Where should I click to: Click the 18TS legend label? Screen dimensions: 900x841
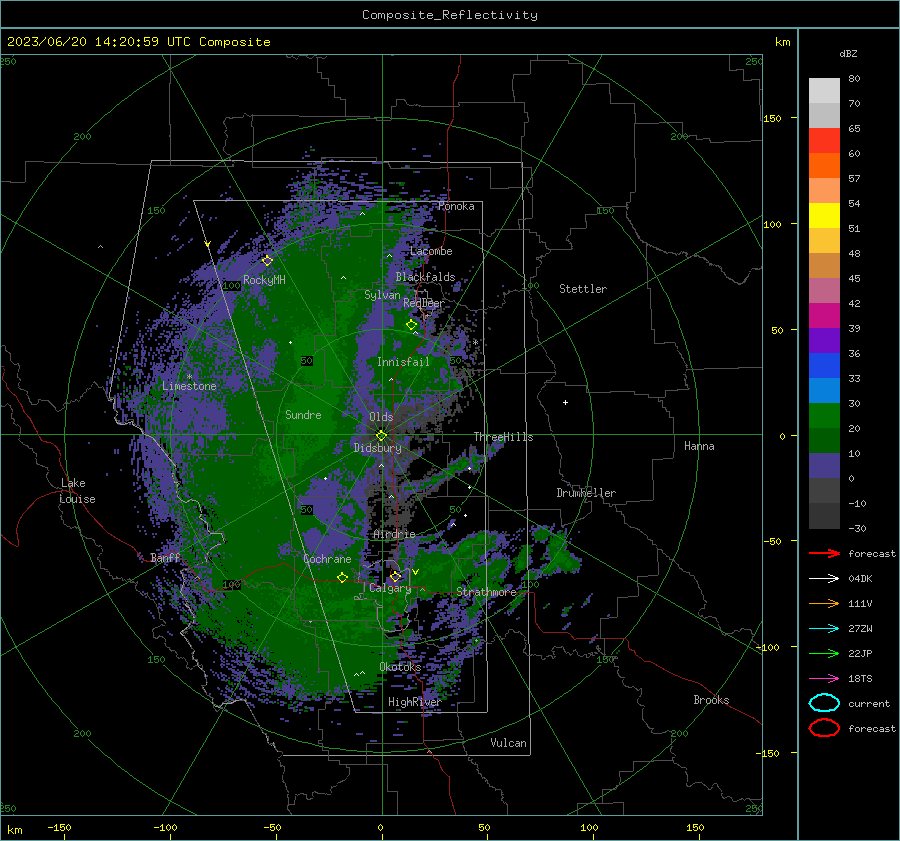pos(860,679)
